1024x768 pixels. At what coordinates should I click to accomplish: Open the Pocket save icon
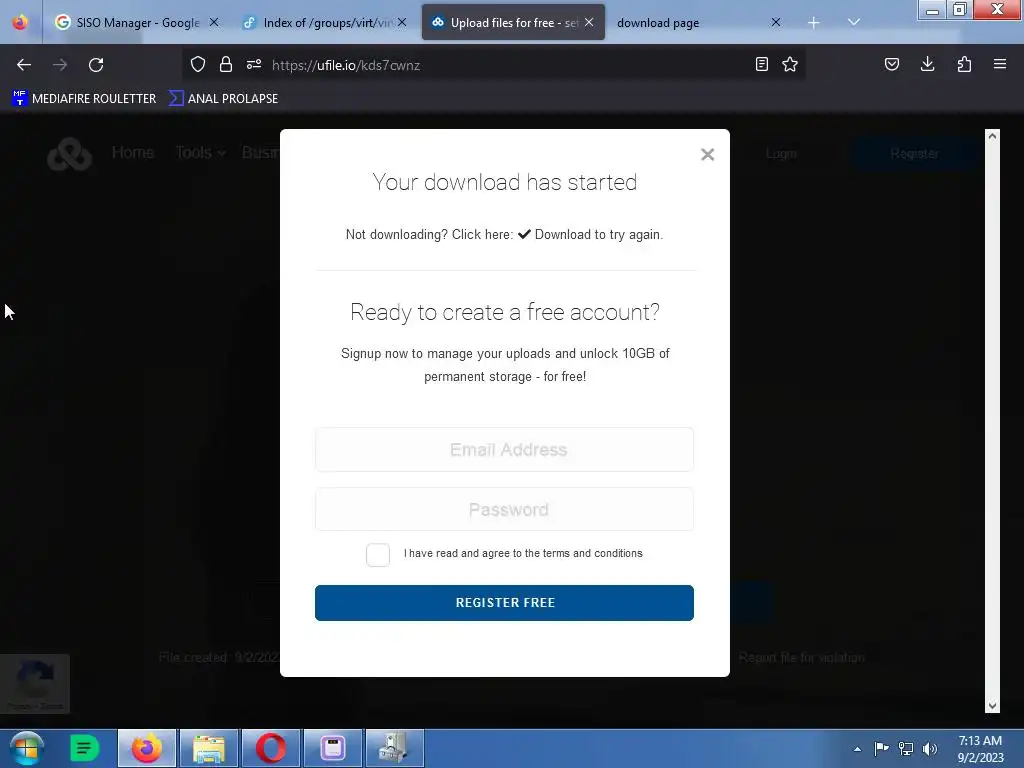pos(892,64)
